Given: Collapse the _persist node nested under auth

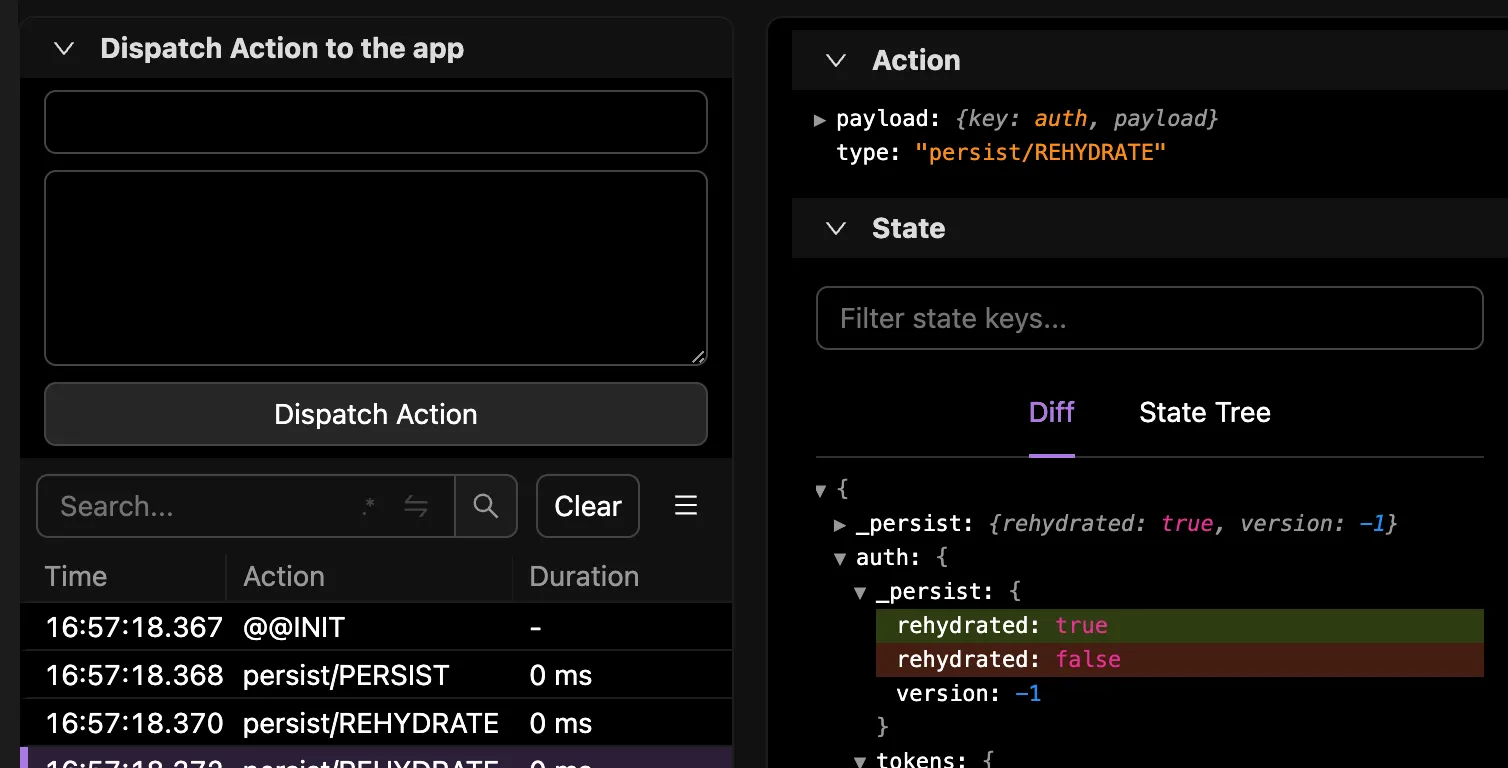Looking at the screenshot, I should pos(860,592).
